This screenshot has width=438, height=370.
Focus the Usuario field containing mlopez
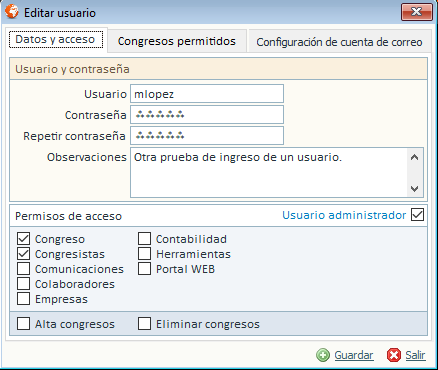[207, 94]
